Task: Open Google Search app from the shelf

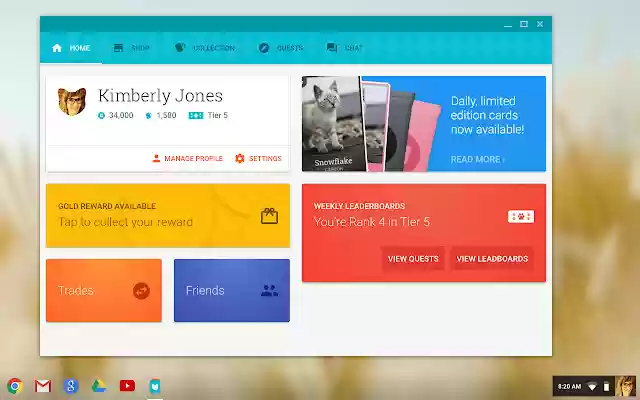Action: click(x=71, y=386)
